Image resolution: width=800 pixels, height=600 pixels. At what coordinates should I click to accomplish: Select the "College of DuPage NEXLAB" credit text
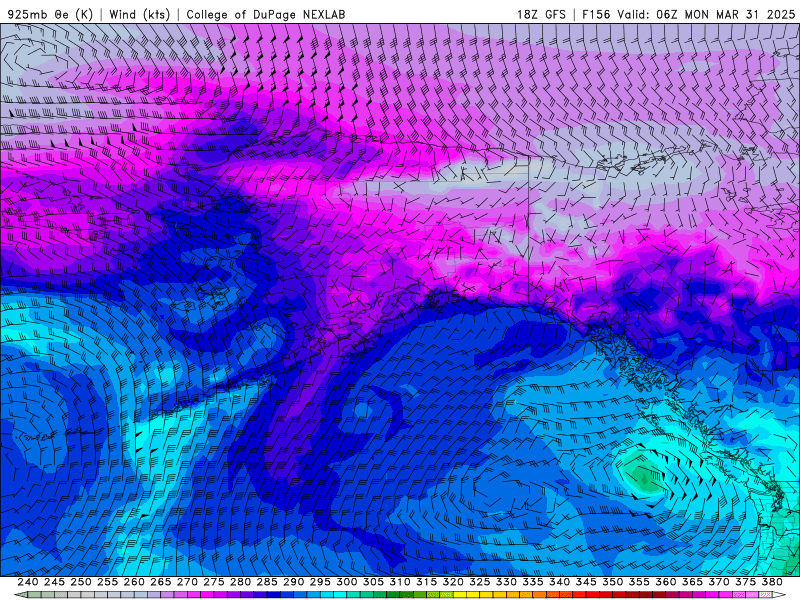click(x=265, y=14)
